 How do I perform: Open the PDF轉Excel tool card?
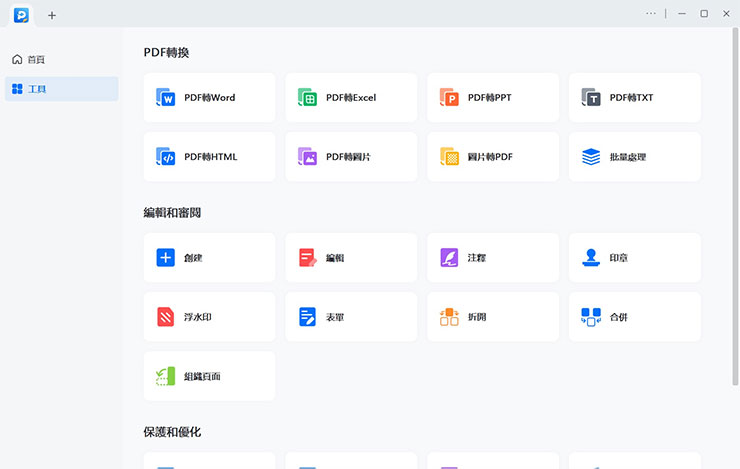point(351,98)
